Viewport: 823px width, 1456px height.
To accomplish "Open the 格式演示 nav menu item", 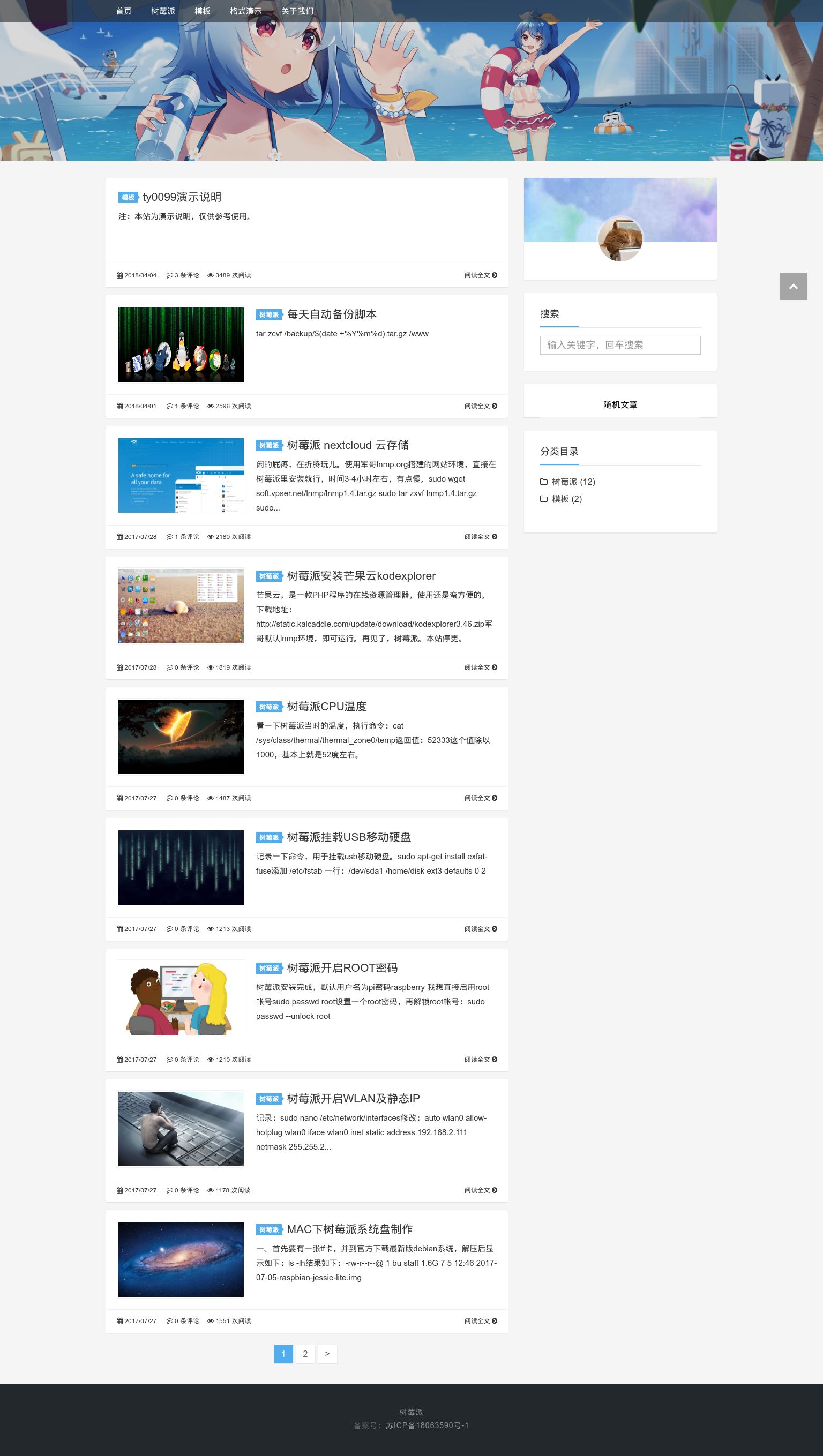I will point(245,11).
